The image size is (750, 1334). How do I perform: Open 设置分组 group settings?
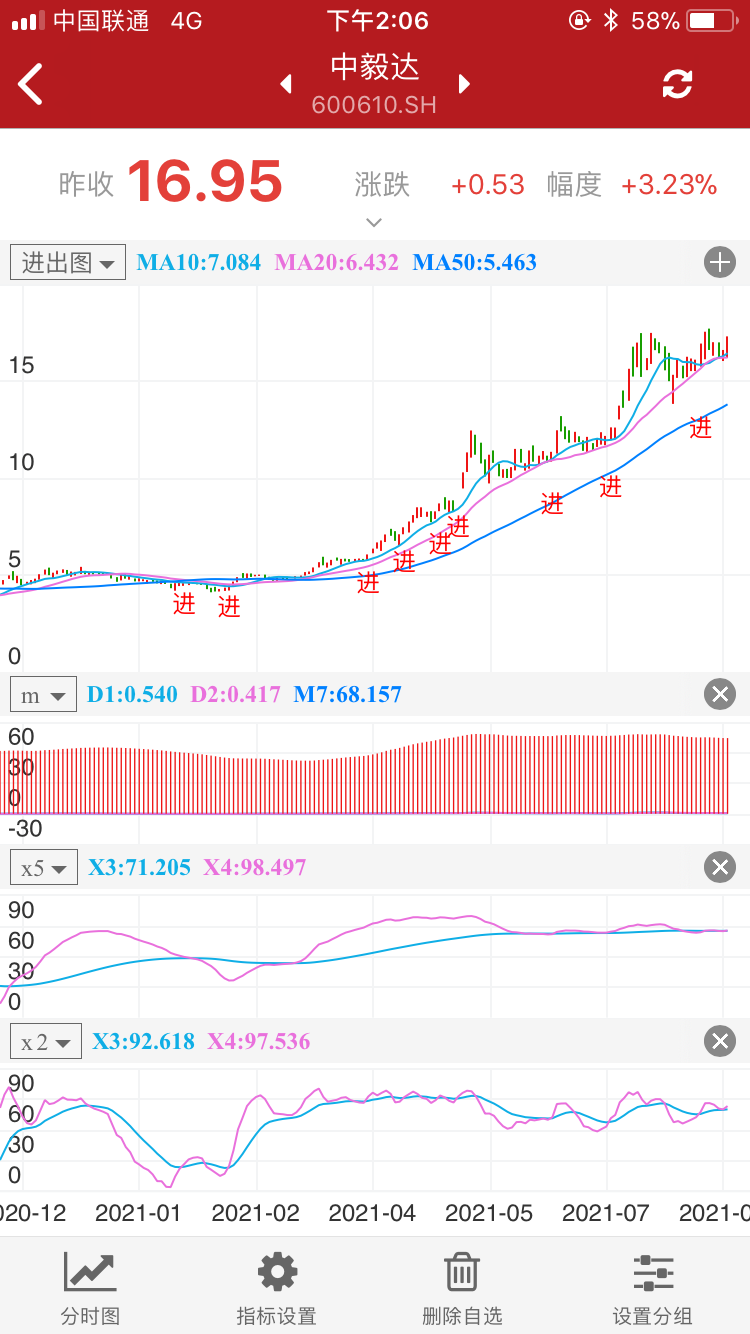tap(652, 1288)
